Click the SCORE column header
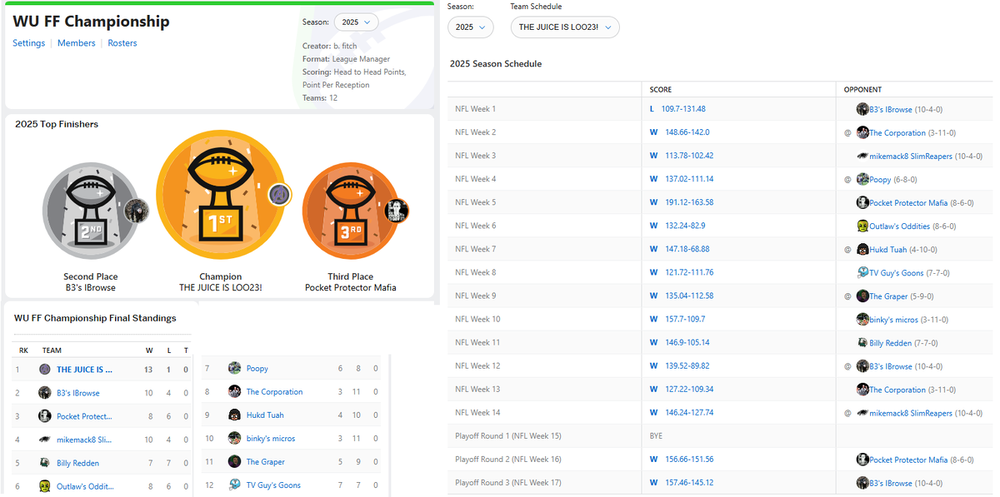 click(660, 90)
